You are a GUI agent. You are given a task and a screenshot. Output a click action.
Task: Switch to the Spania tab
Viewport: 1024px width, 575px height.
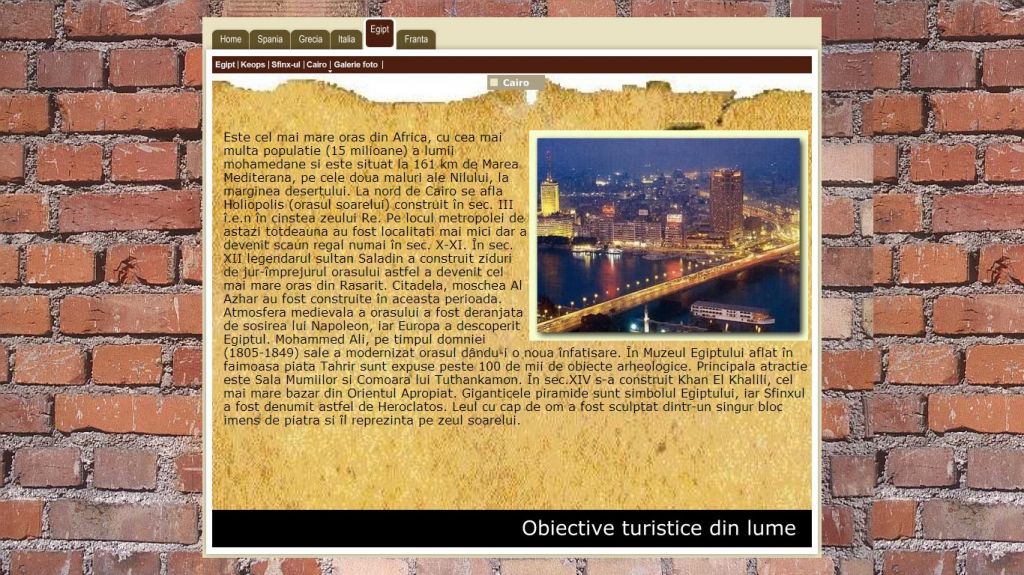pyautogui.click(x=270, y=40)
